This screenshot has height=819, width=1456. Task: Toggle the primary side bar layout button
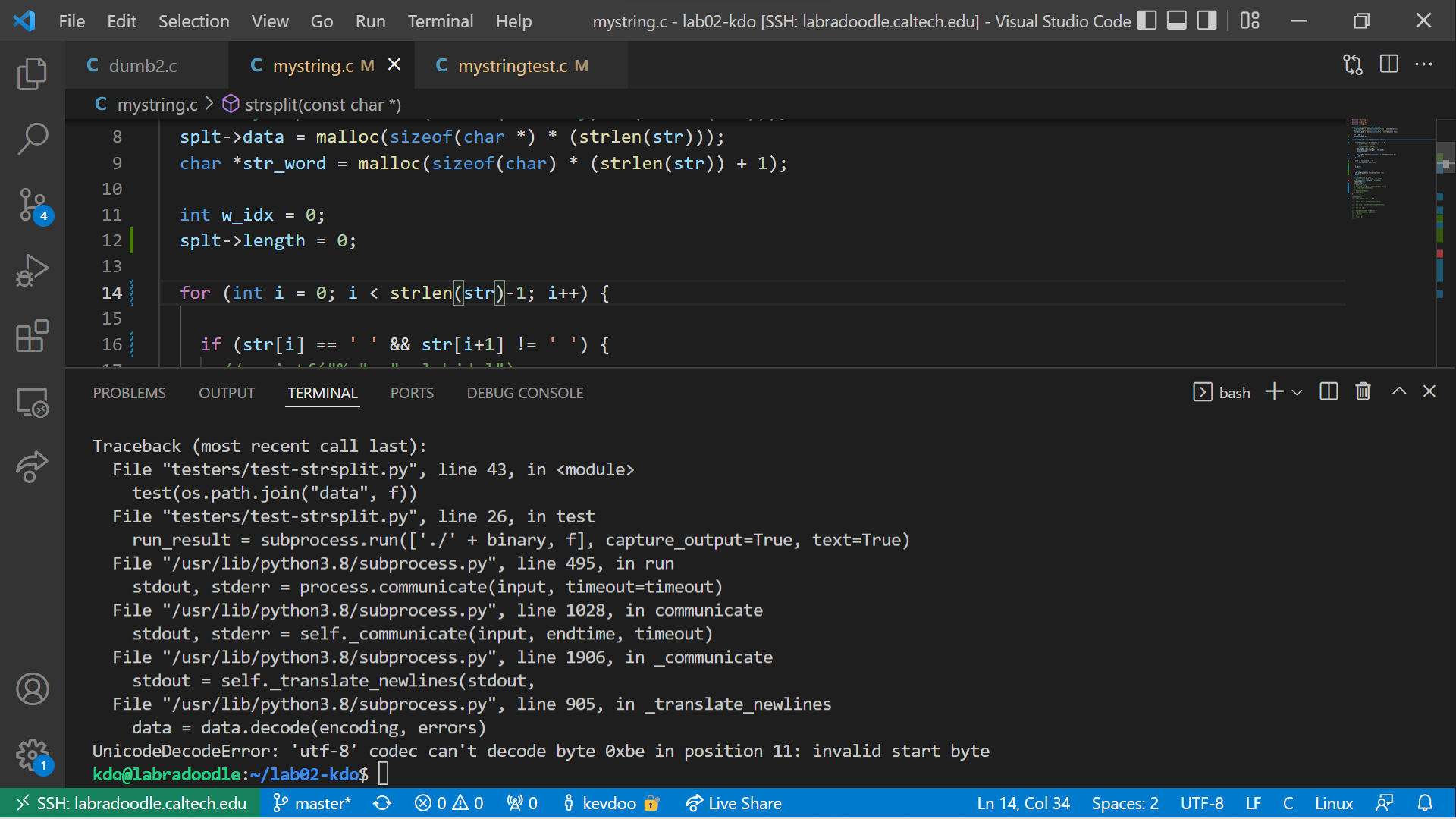(x=1147, y=20)
